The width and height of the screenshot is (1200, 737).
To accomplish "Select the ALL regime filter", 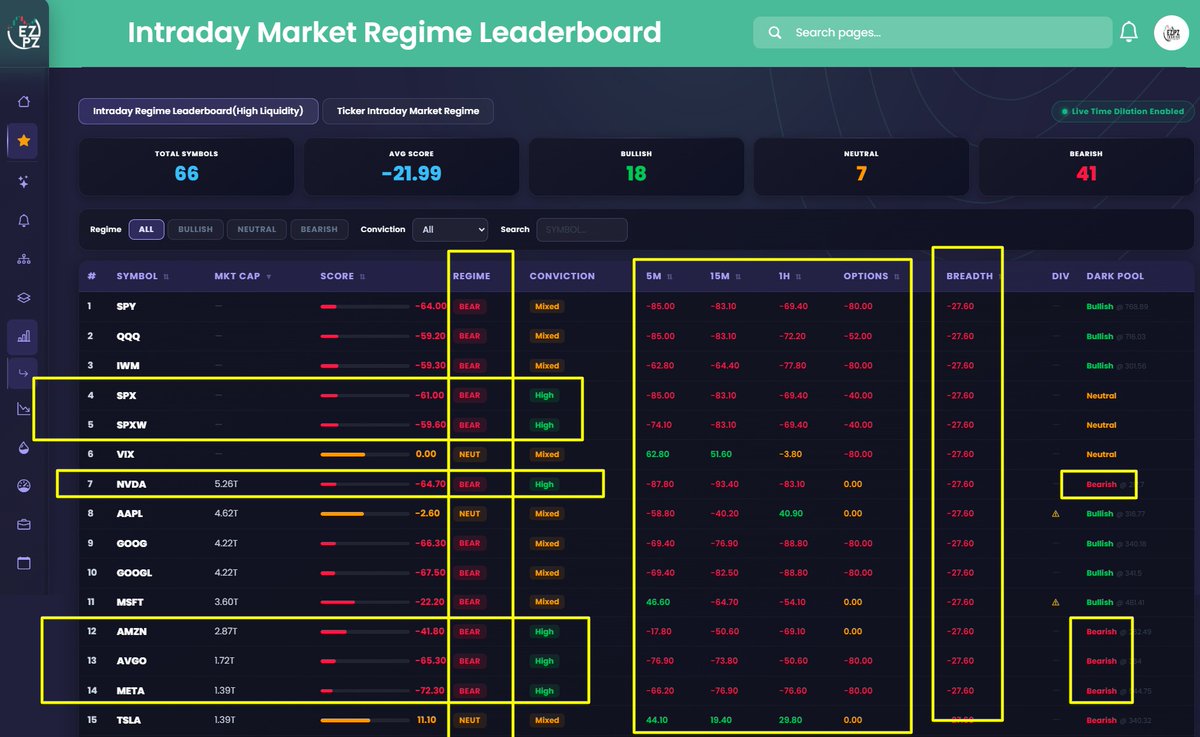I will click(x=146, y=229).
